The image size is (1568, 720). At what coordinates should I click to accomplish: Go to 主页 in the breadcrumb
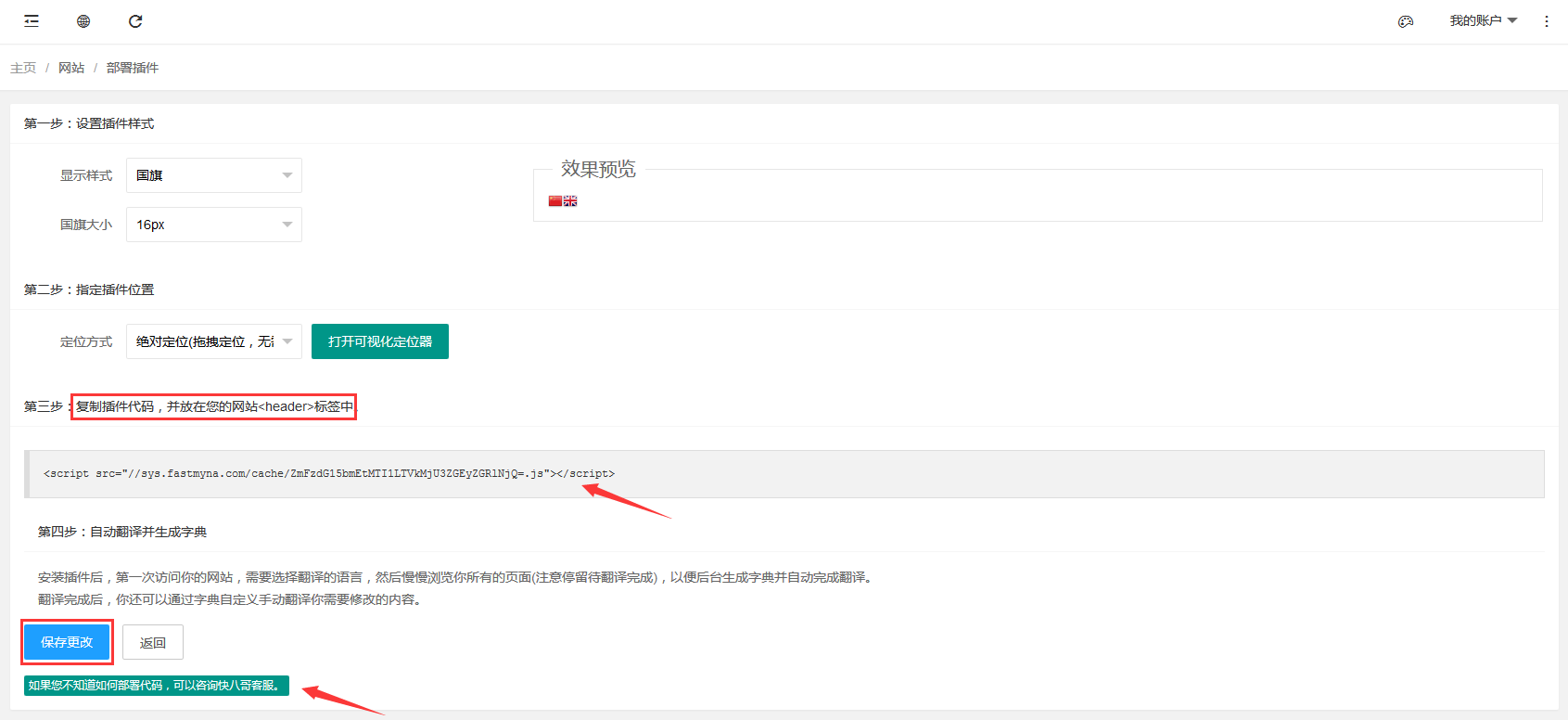[23, 68]
